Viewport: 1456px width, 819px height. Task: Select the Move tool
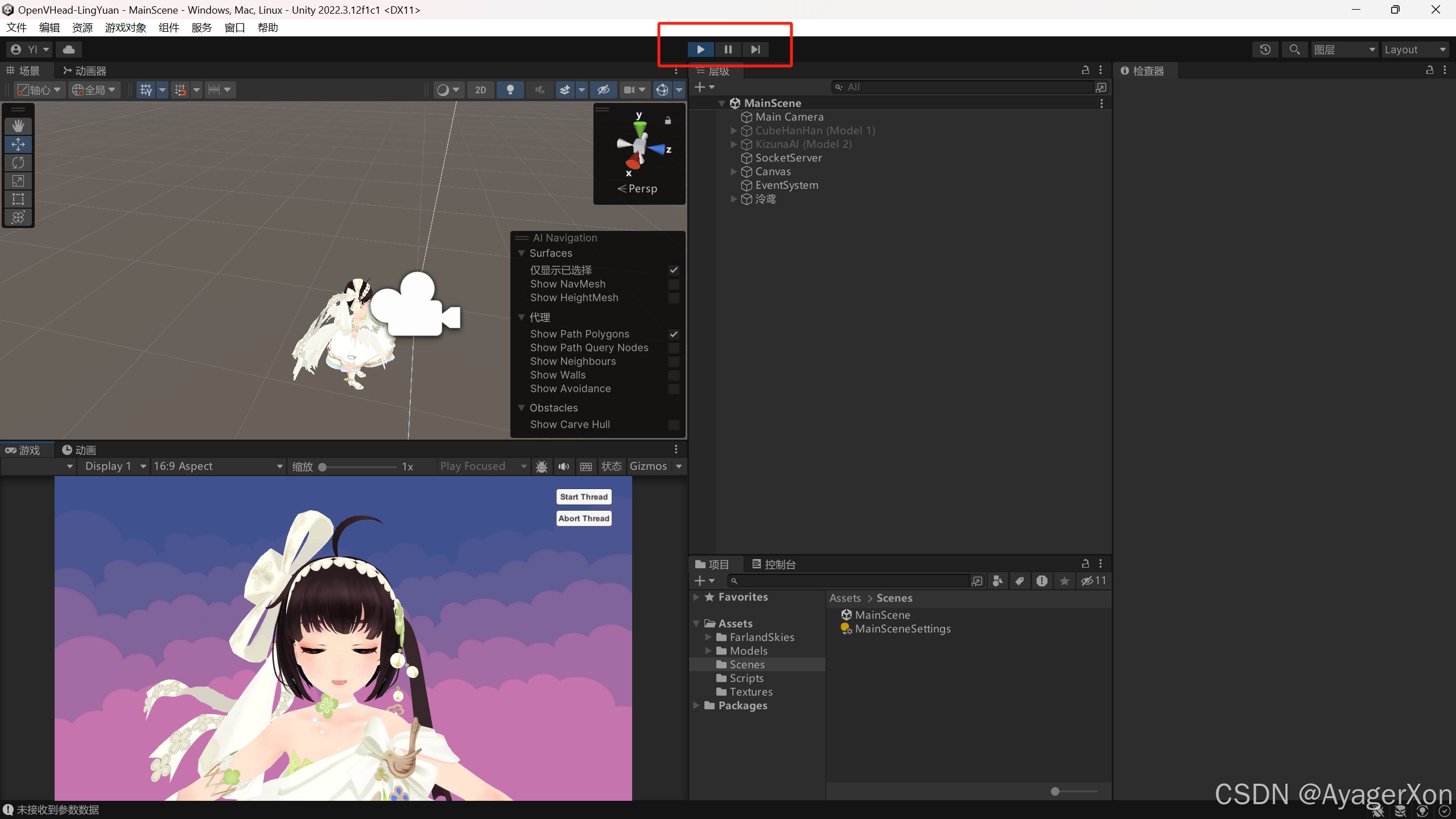pyautogui.click(x=18, y=144)
